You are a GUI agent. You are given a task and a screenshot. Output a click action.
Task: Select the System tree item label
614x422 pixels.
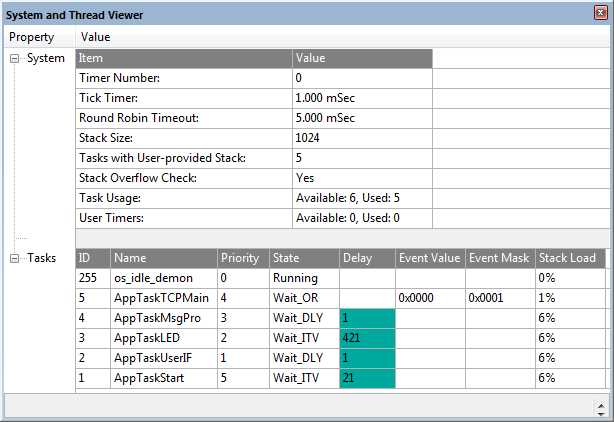coord(46,58)
